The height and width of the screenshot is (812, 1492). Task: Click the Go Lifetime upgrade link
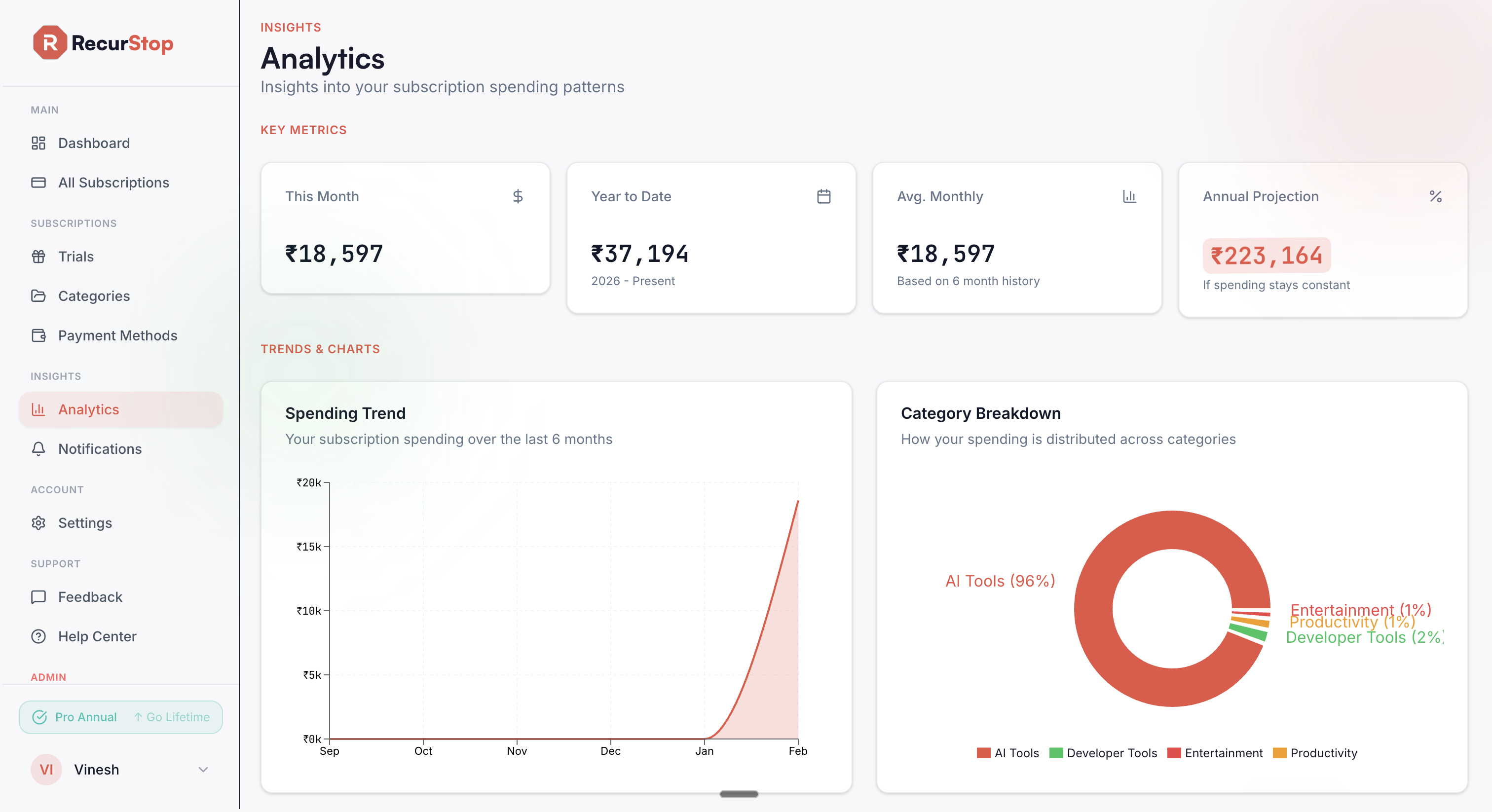(172, 717)
